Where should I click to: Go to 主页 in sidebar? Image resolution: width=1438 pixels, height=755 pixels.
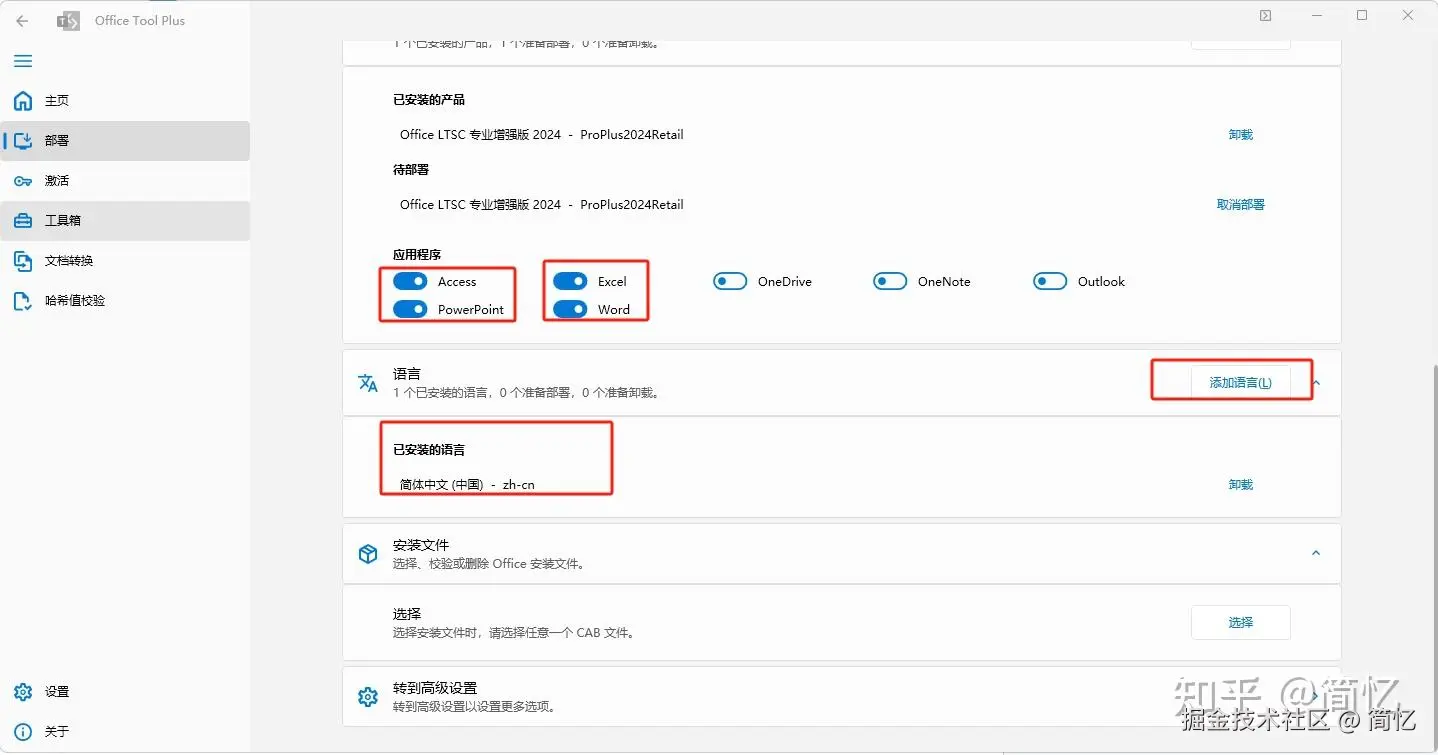click(x=125, y=101)
